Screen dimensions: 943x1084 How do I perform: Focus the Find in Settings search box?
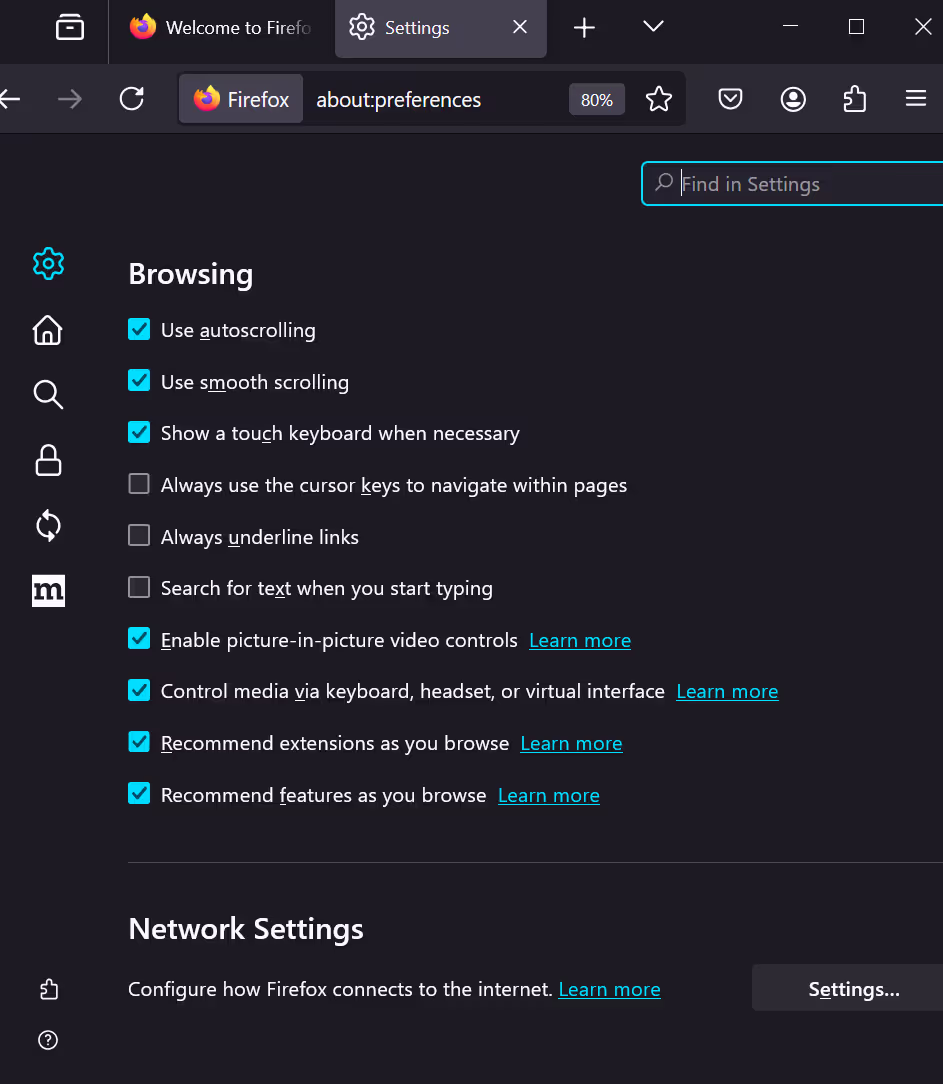(x=792, y=184)
